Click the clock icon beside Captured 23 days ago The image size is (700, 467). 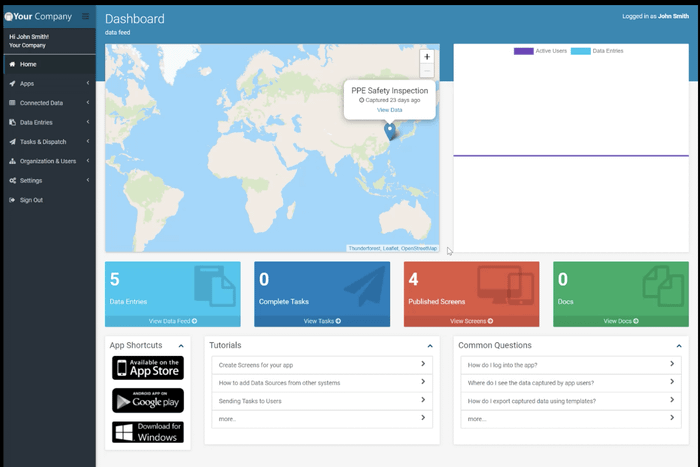[x=362, y=100]
